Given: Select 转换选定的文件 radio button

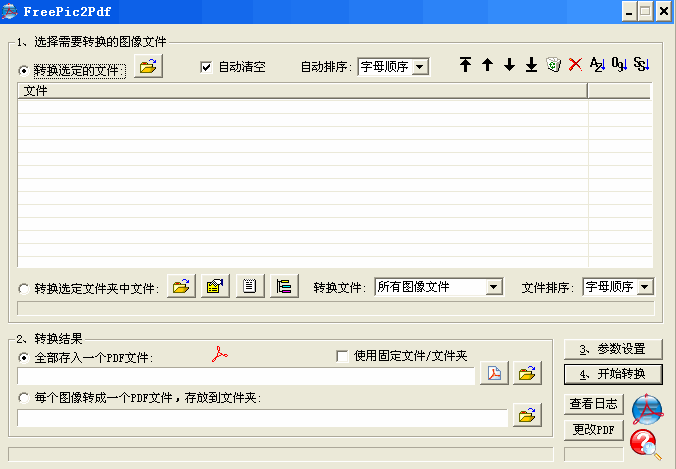Looking at the screenshot, I should (x=23, y=71).
